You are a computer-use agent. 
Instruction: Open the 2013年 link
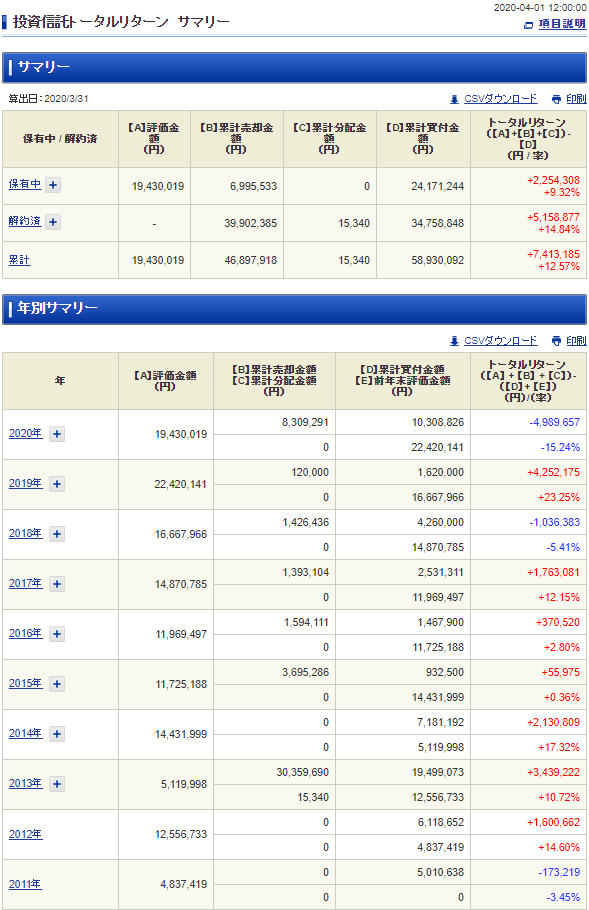pos(26,783)
